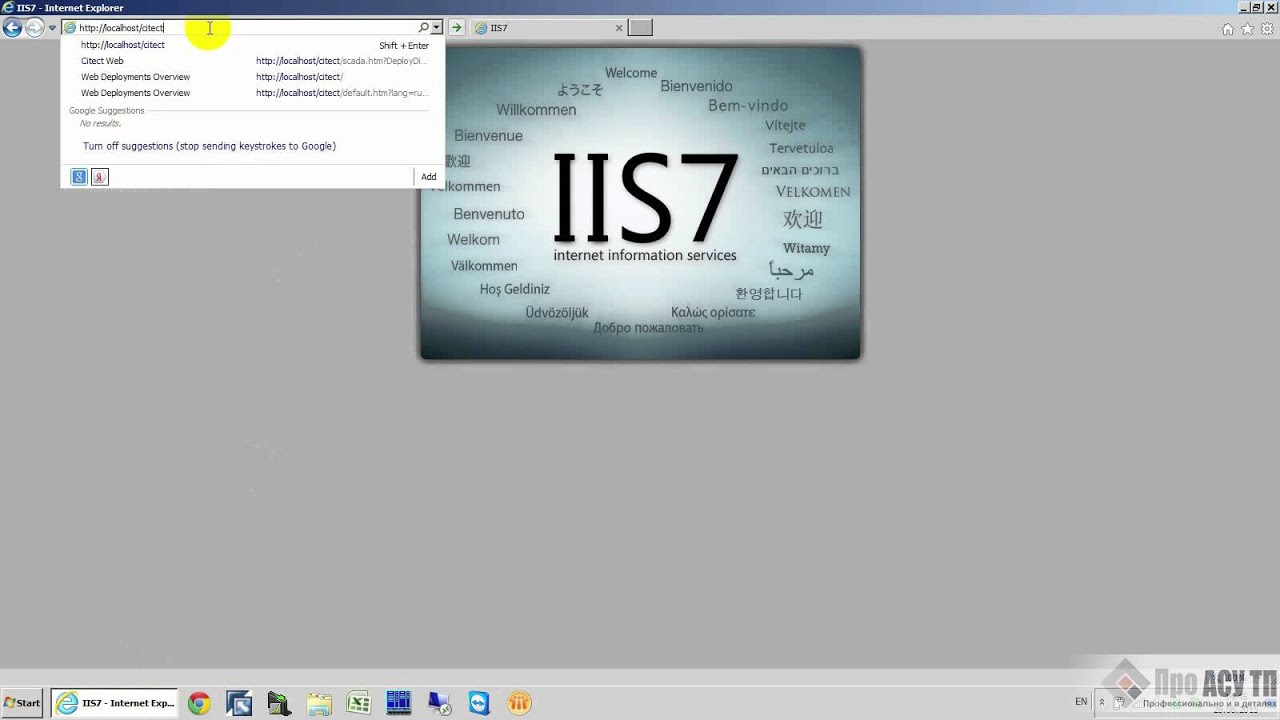Close the IIS7 tab
The height and width of the screenshot is (720, 1280).
pos(619,28)
